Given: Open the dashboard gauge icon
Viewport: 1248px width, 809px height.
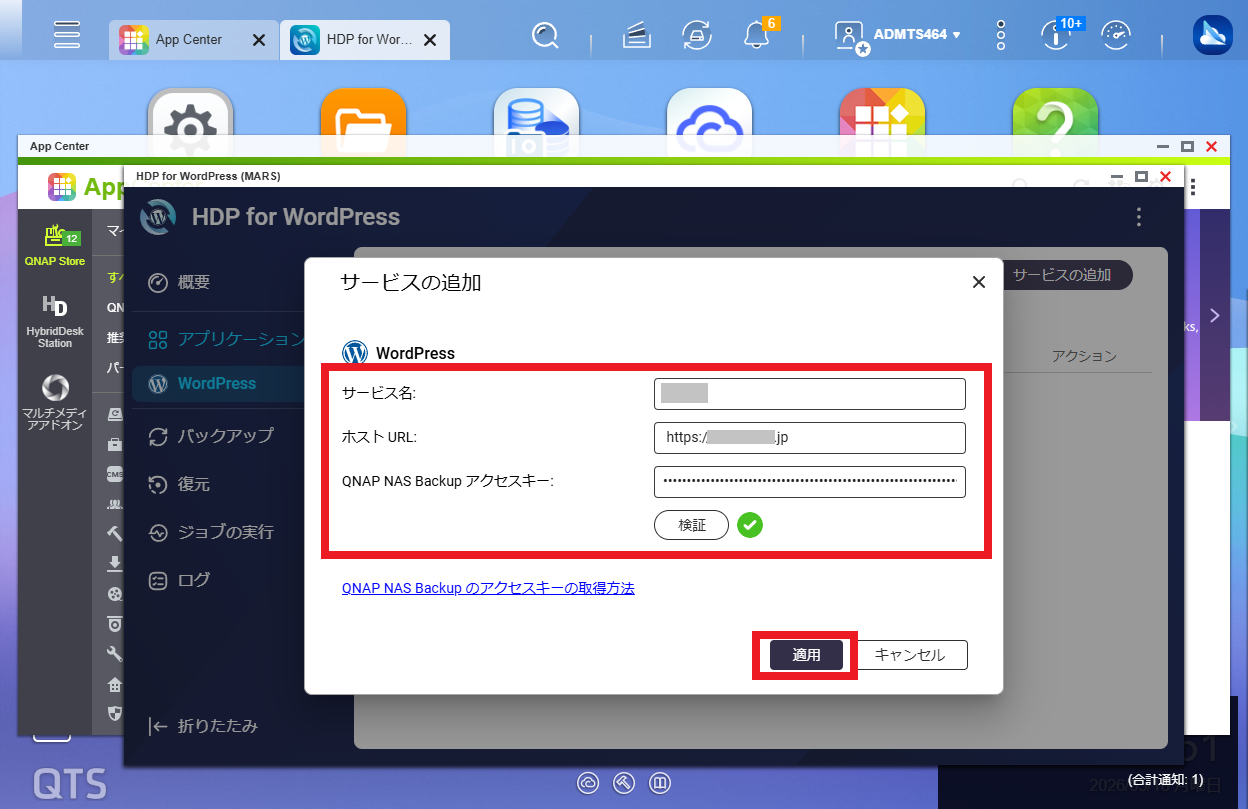Looking at the screenshot, I should click(1115, 36).
